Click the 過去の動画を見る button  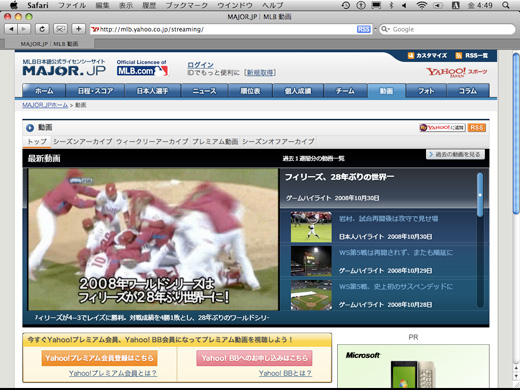pyautogui.click(x=455, y=154)
